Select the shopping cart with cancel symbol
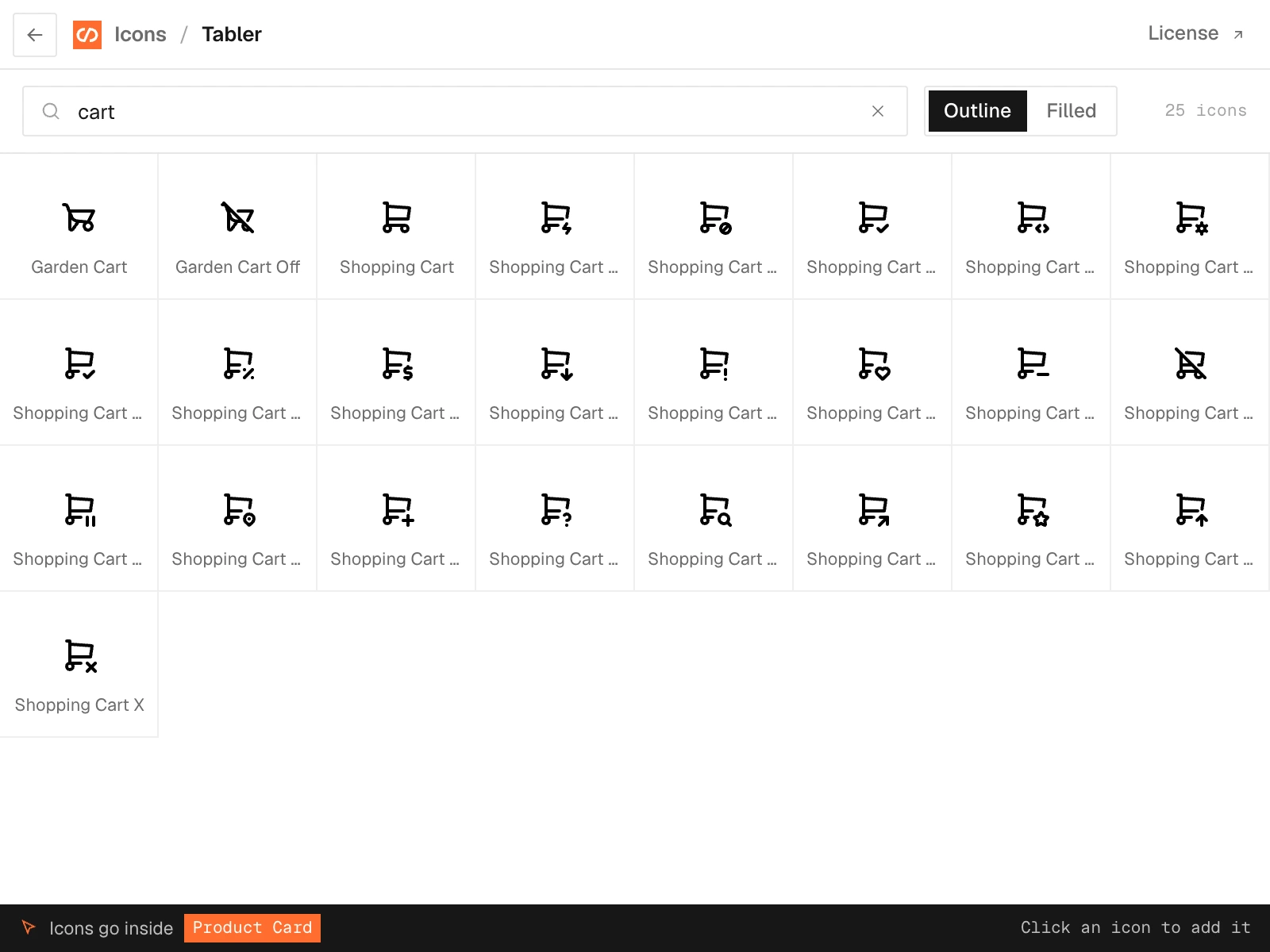The width and height of the screenshot is (1270, 952). [x=714, y=227]
